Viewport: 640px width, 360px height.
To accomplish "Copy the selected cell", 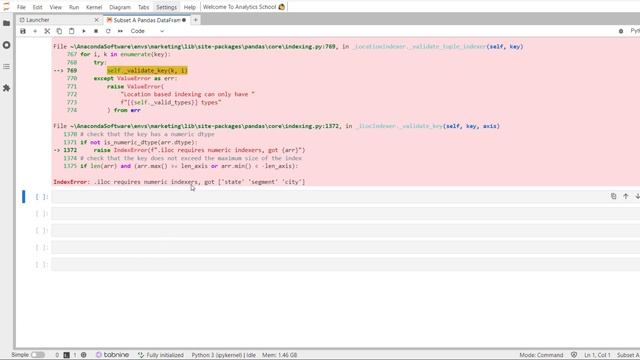I will pos(59,31).
